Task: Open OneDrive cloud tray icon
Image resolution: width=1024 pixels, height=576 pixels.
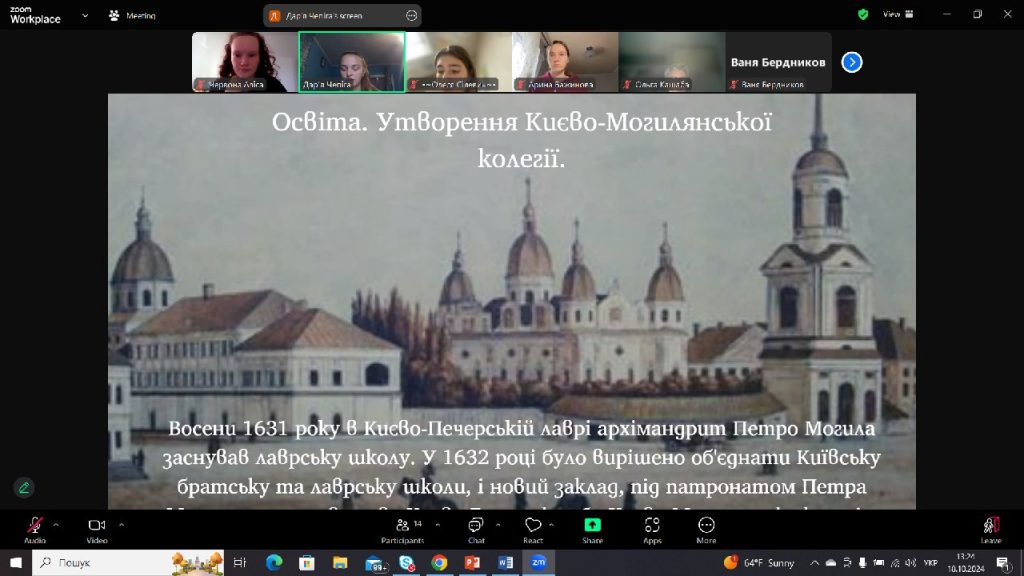Action: coord(831,563)
